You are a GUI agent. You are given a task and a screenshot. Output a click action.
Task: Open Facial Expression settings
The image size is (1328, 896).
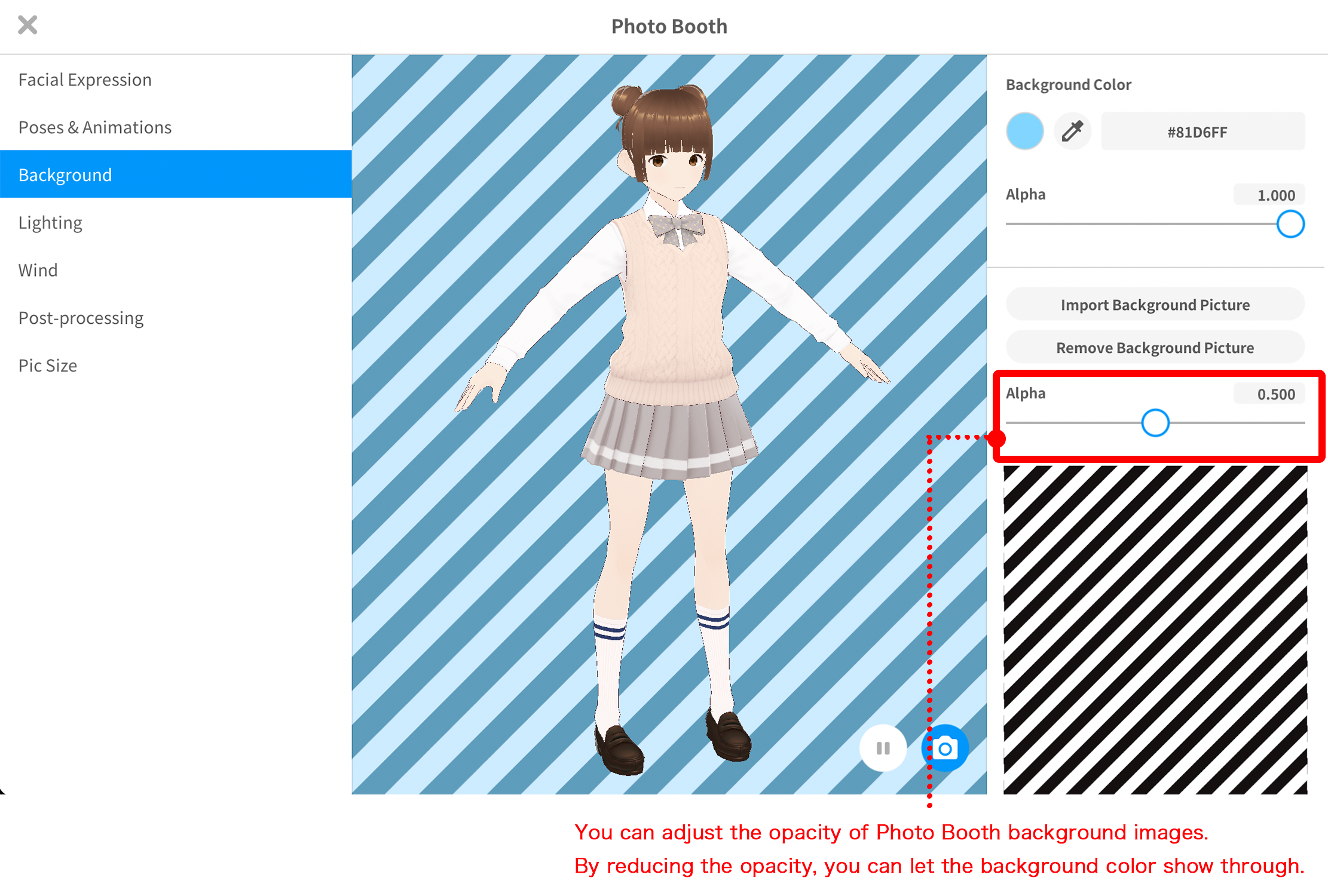point(176,79)
